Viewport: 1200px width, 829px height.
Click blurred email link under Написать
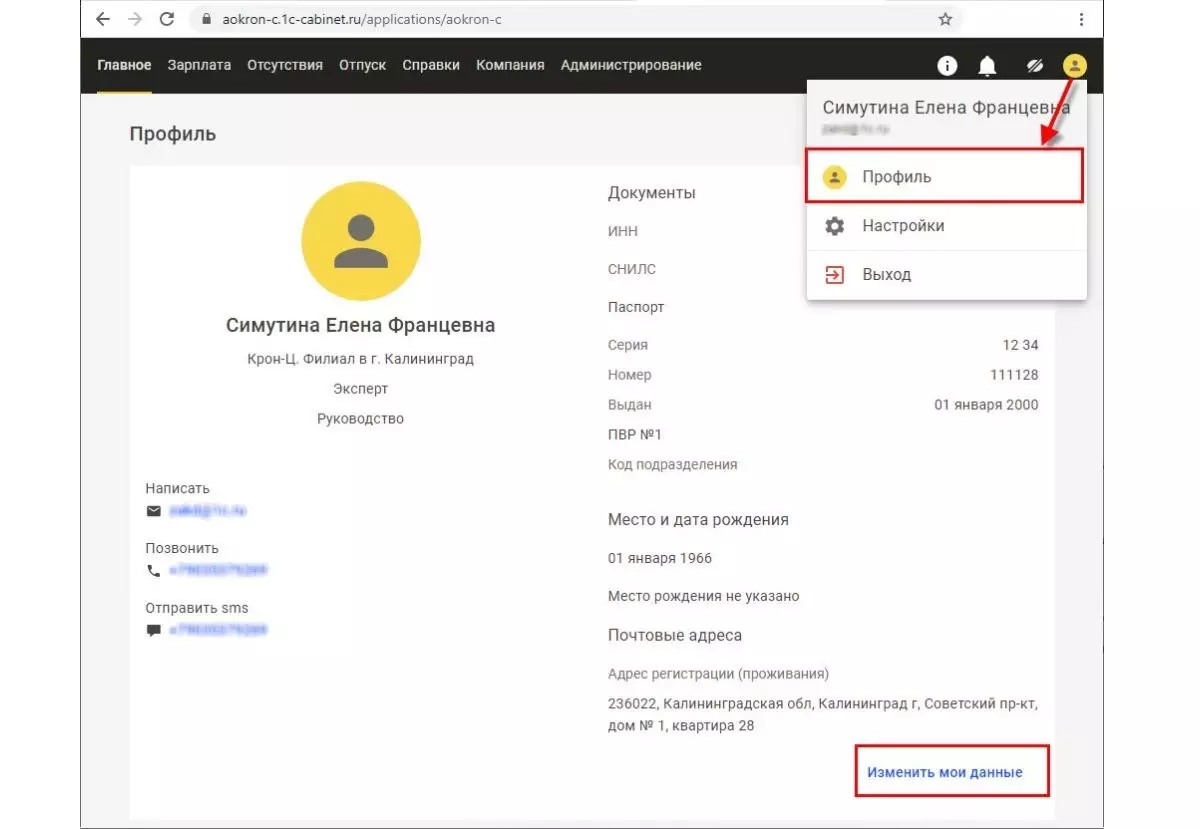click(x=207, y=511)
